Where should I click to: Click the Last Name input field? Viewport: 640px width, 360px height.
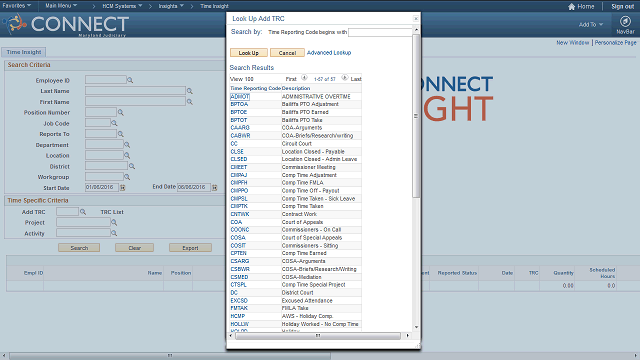pos(136,90)
